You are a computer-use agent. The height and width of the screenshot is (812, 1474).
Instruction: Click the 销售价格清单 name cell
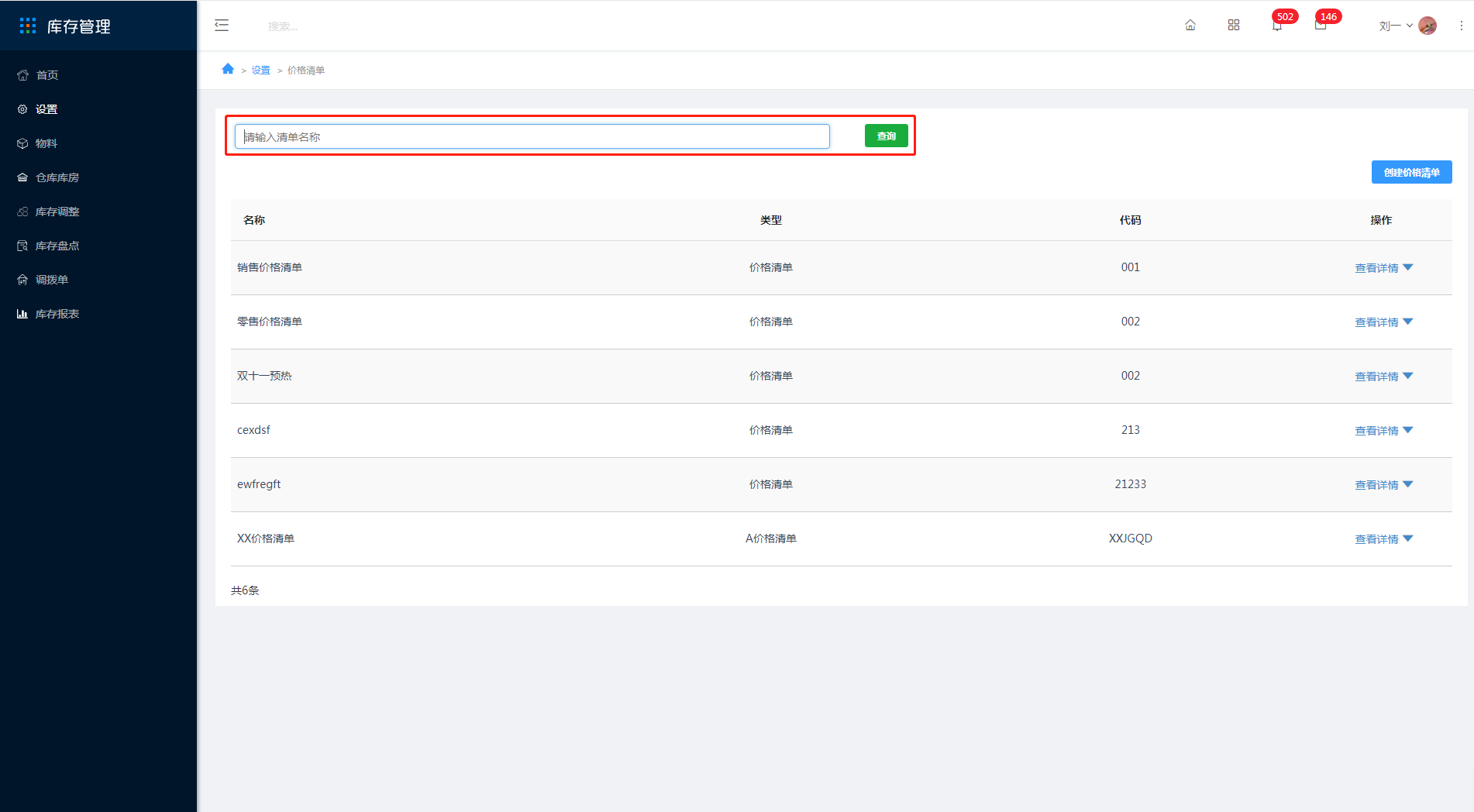pos(270,267)
